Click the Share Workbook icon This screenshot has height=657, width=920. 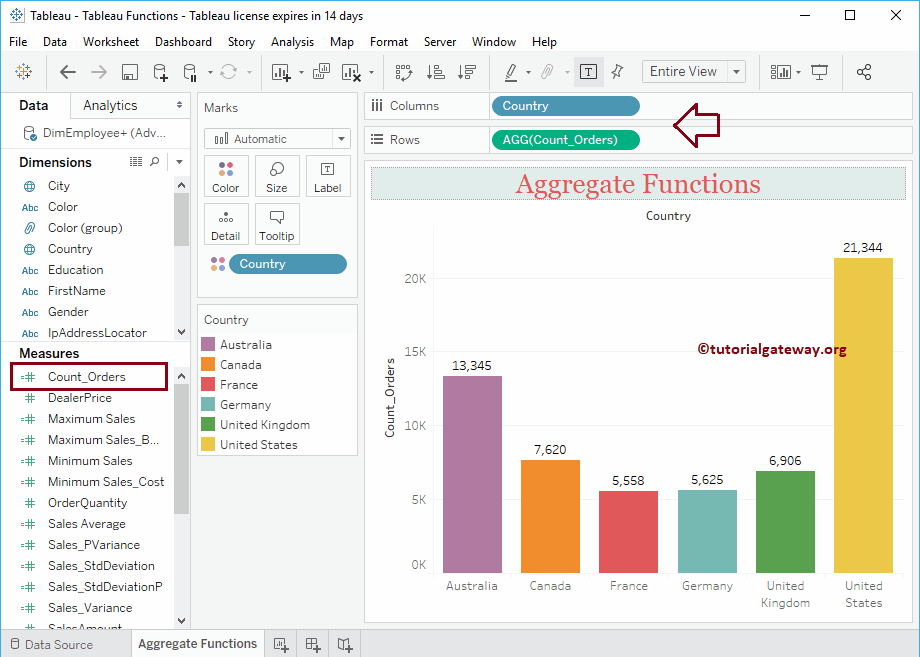pyautogui.click(x=861, y=71)
